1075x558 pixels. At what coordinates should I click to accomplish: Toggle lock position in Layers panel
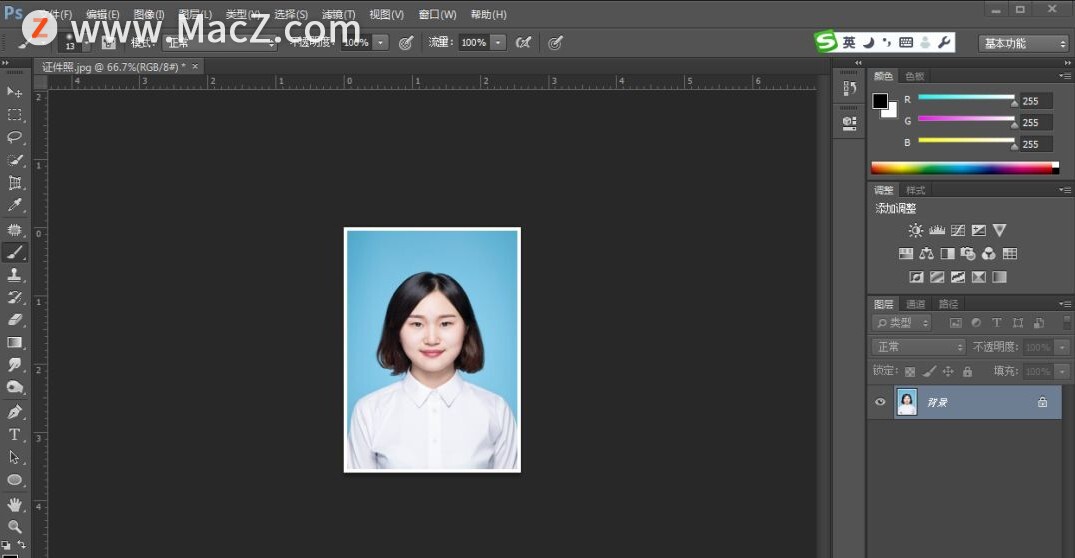click(x=948, y=372)
